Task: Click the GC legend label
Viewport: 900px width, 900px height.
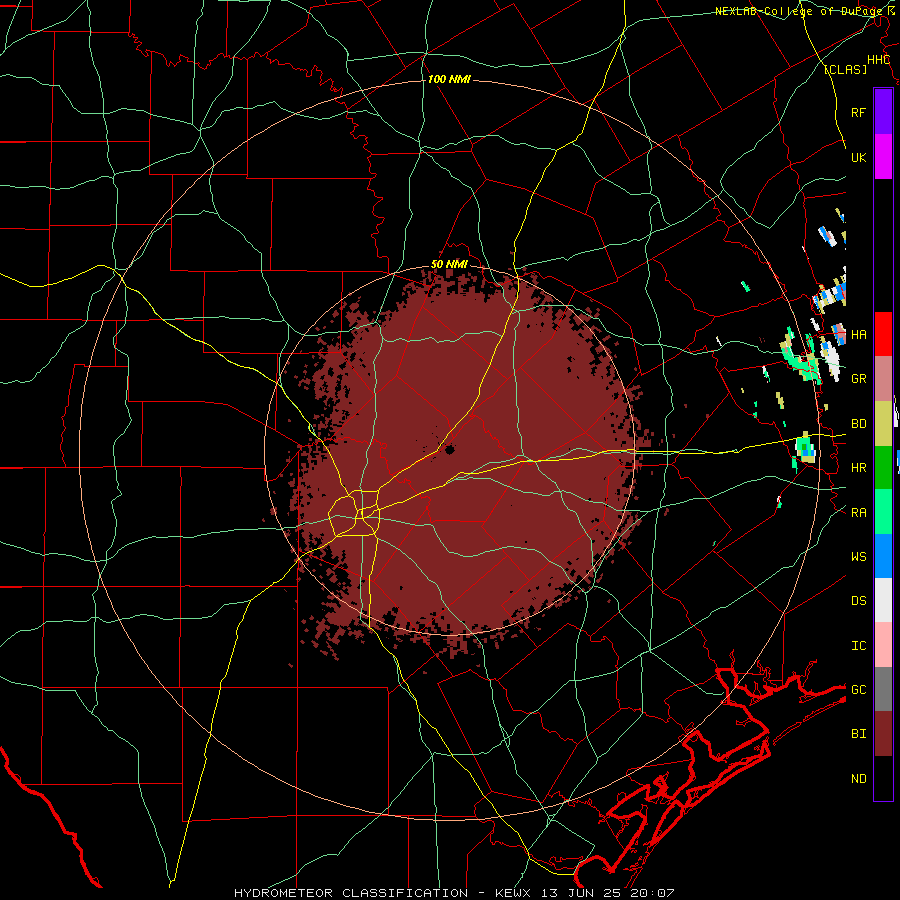Action: pyautogui.click(x=858, y=689)
